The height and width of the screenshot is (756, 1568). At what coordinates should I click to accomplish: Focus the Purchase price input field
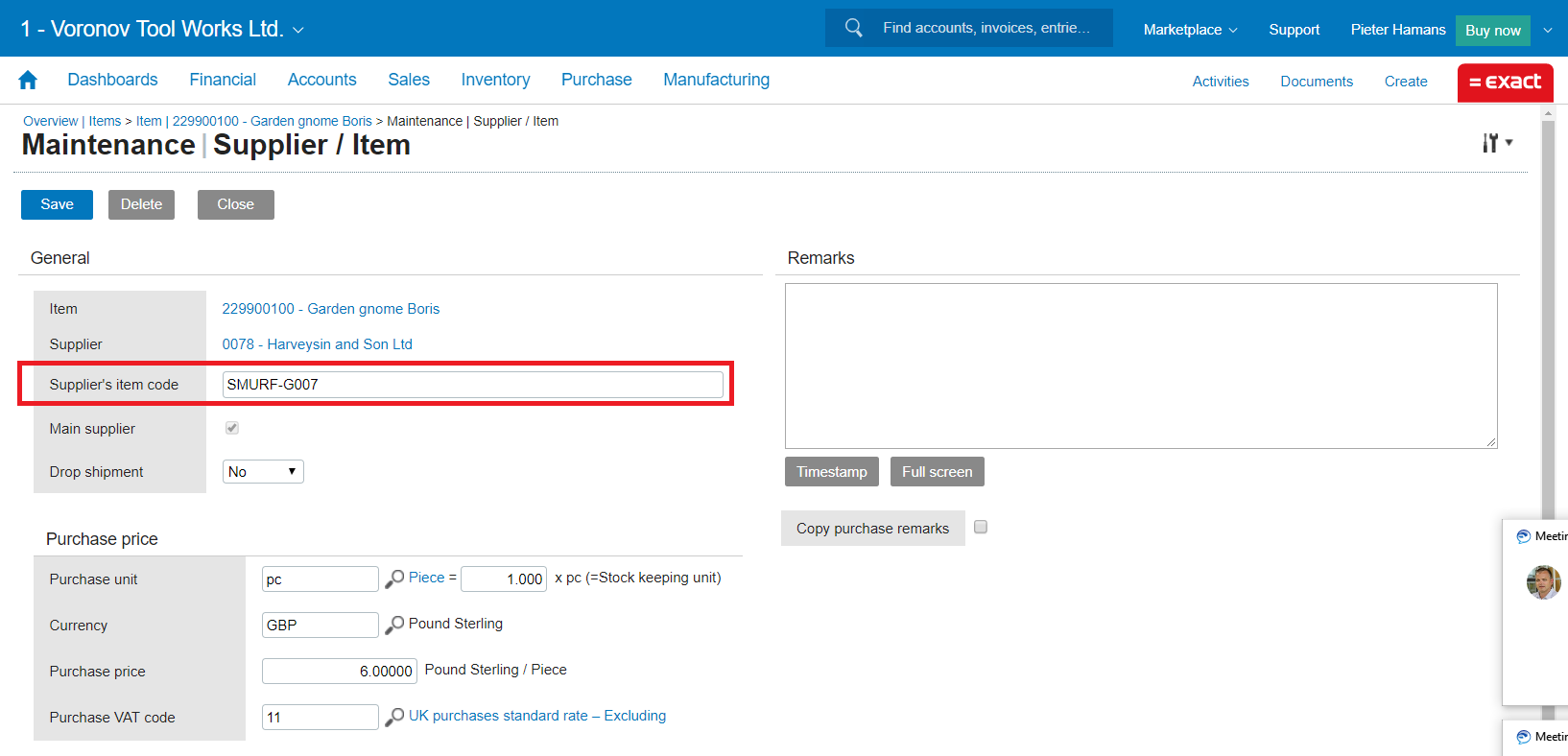click(339, 672)
